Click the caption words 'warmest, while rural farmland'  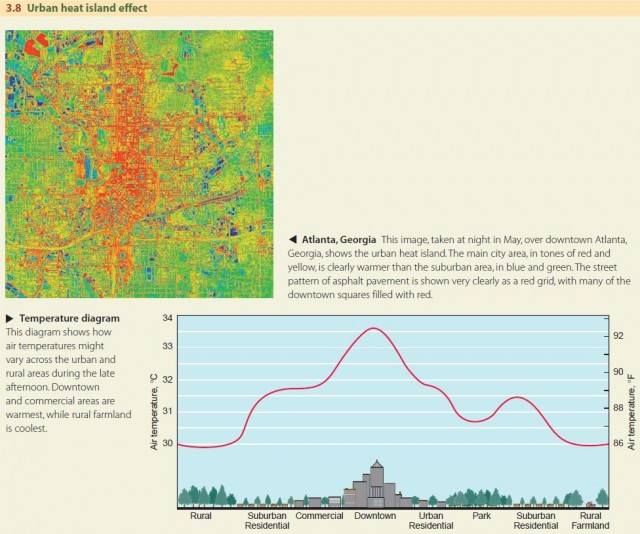pos(69,414)
